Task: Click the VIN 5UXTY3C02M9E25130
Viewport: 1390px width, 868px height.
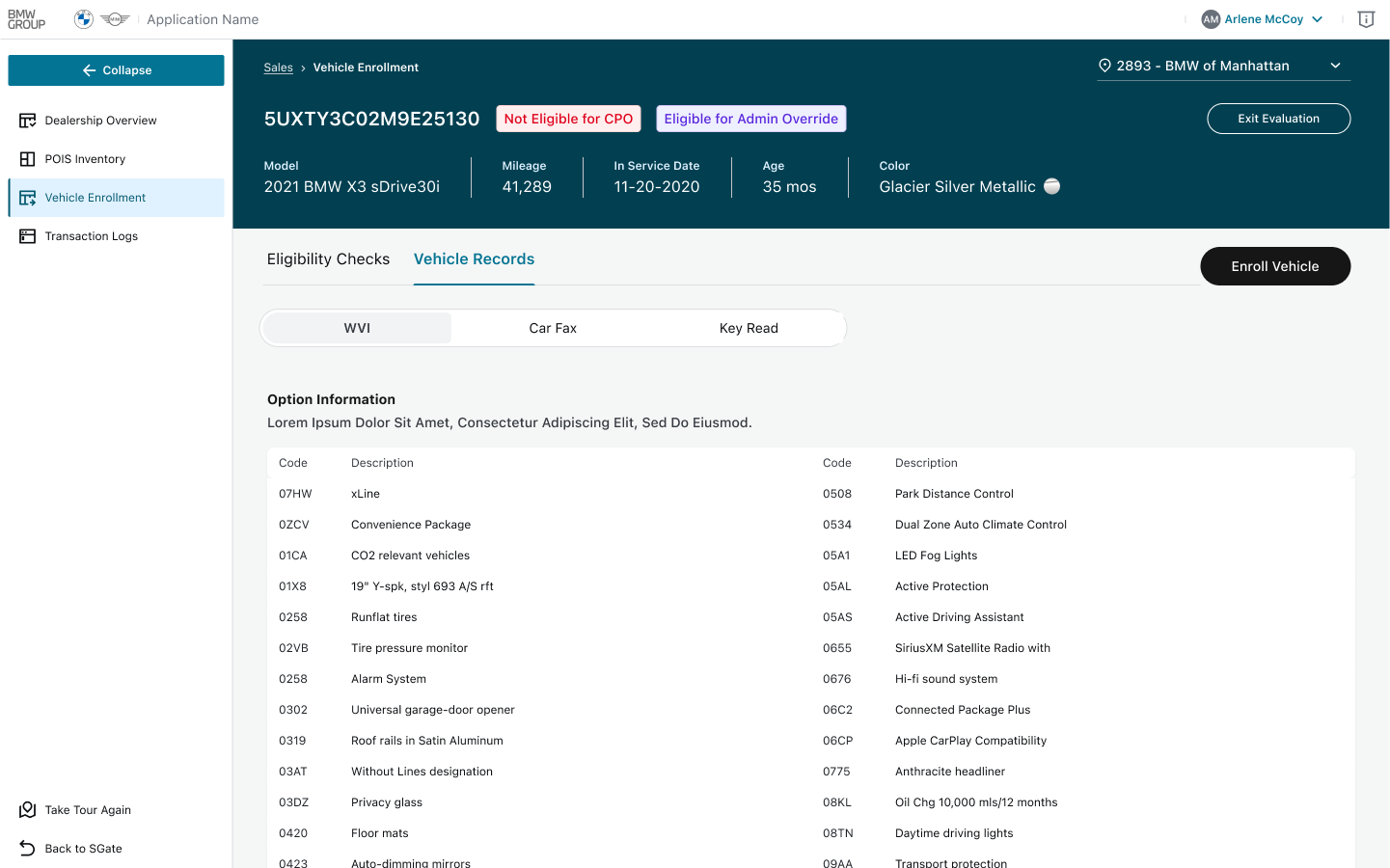Action: click(x=371, y=119)
